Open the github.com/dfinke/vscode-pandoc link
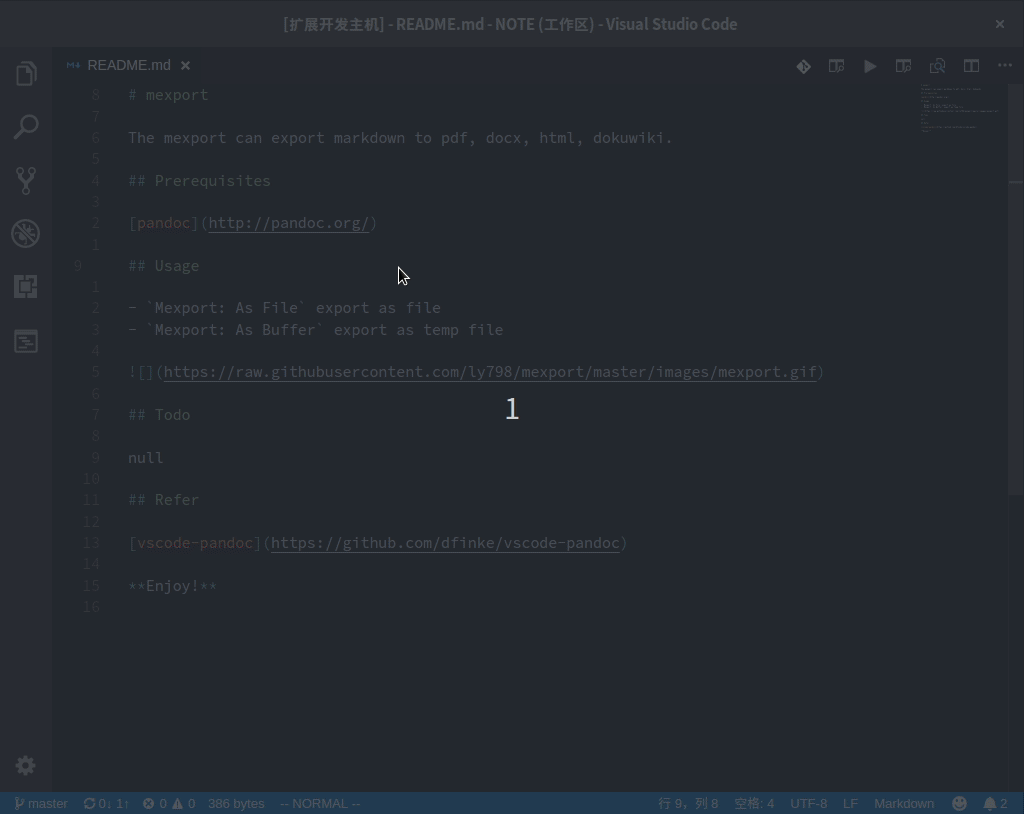 [x=445, y=543]
